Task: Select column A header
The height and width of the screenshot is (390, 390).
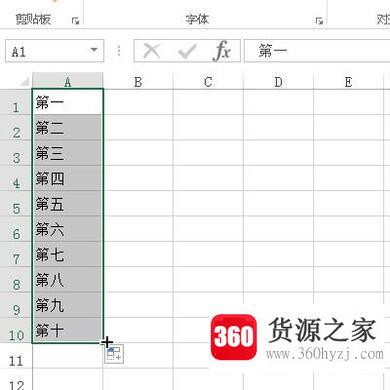Action: (68, 81)
